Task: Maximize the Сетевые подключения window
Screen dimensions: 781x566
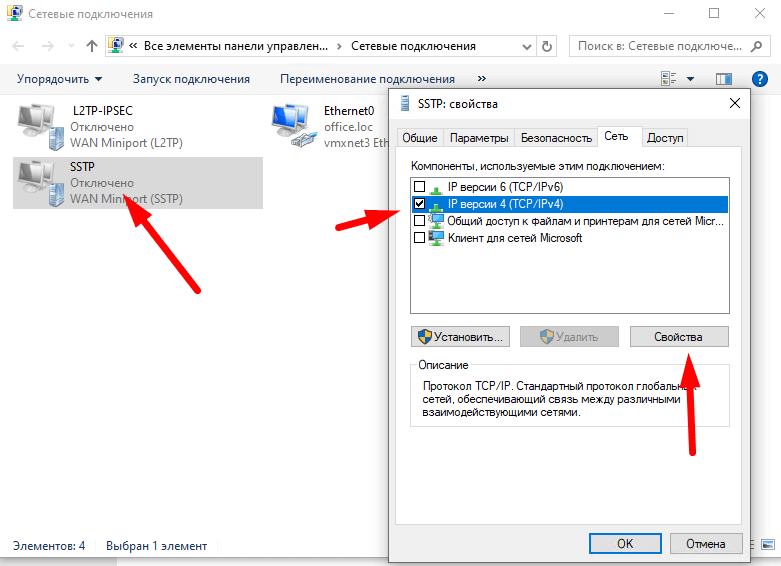Action: tap(714, 13)
